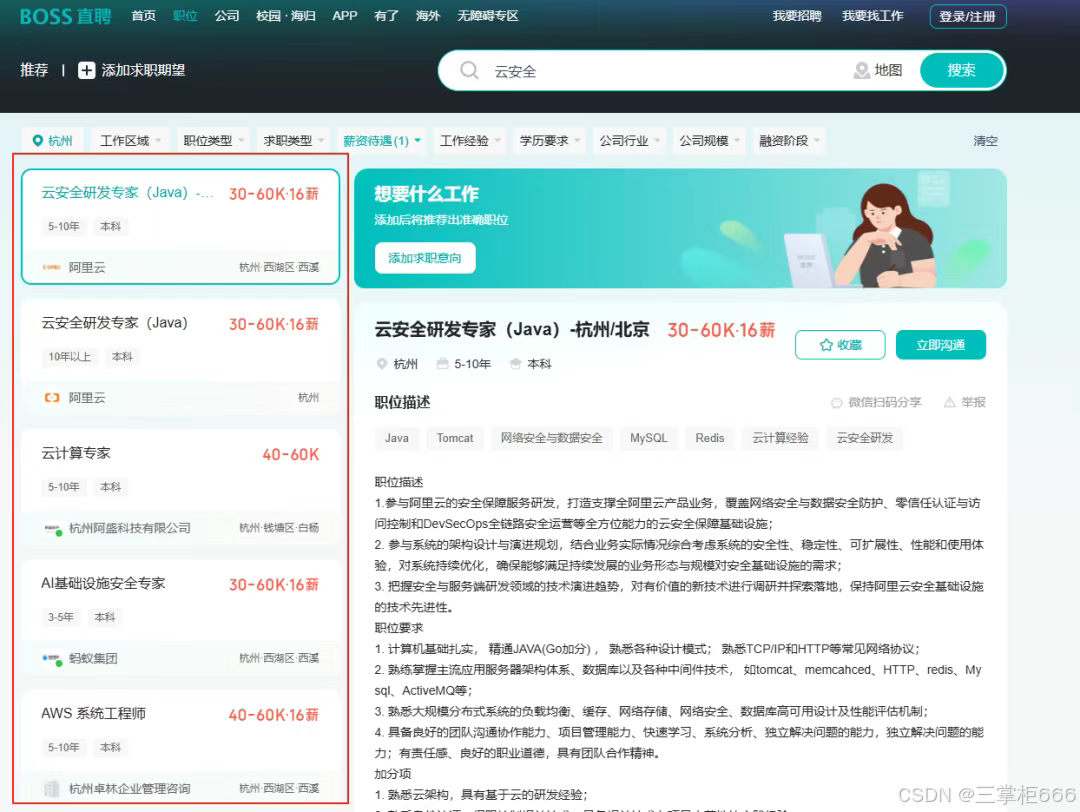Open the APP navigation item

[344, 16]
